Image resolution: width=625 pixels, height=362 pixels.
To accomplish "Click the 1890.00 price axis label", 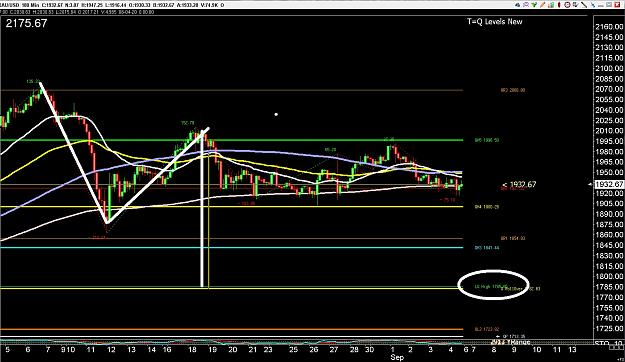I will point(609,214).
